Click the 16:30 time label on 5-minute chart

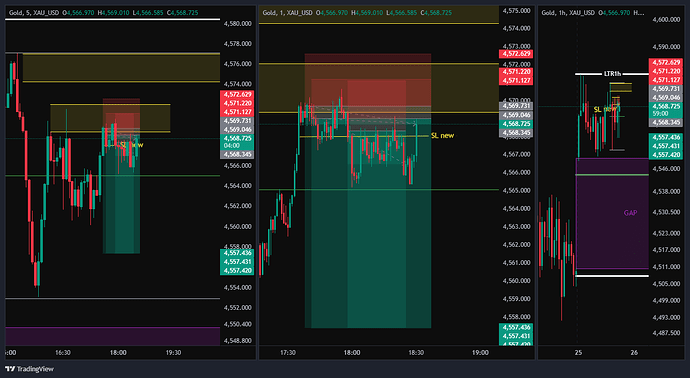pyautogui.click(x=62, y=353)
